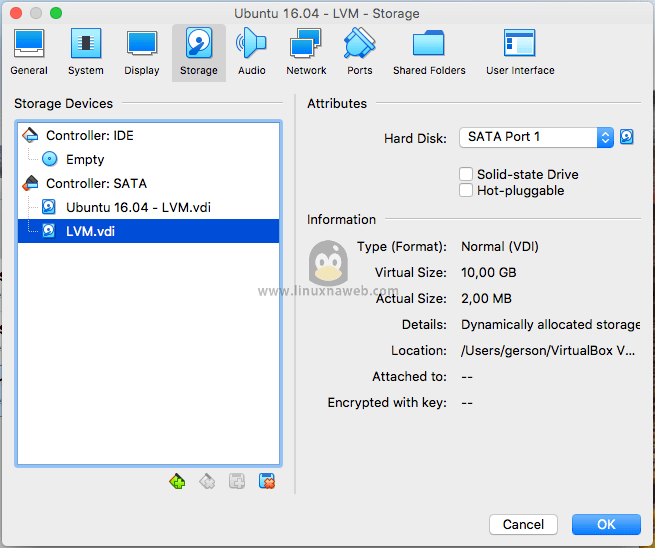Select Ubuntu 16.04 - LVM.vdi disk
This screenshot has height=548, width=655.
tap(148, 207)
